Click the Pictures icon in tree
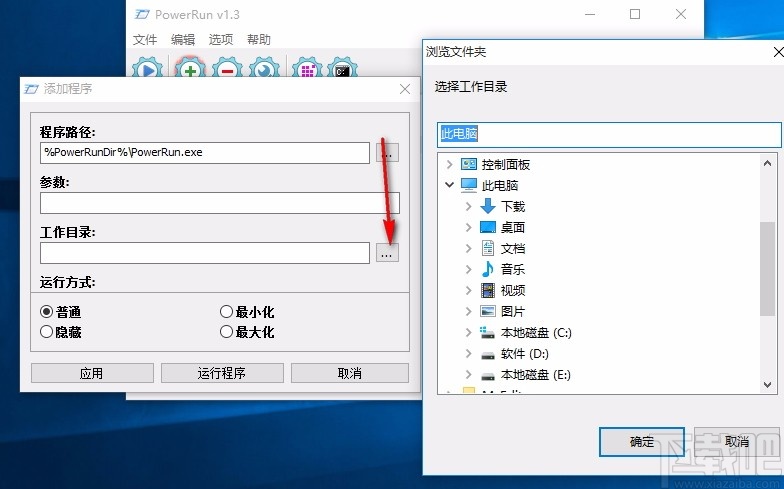The image size is (784, 489). pyautogui.click(x=488, y=311)
